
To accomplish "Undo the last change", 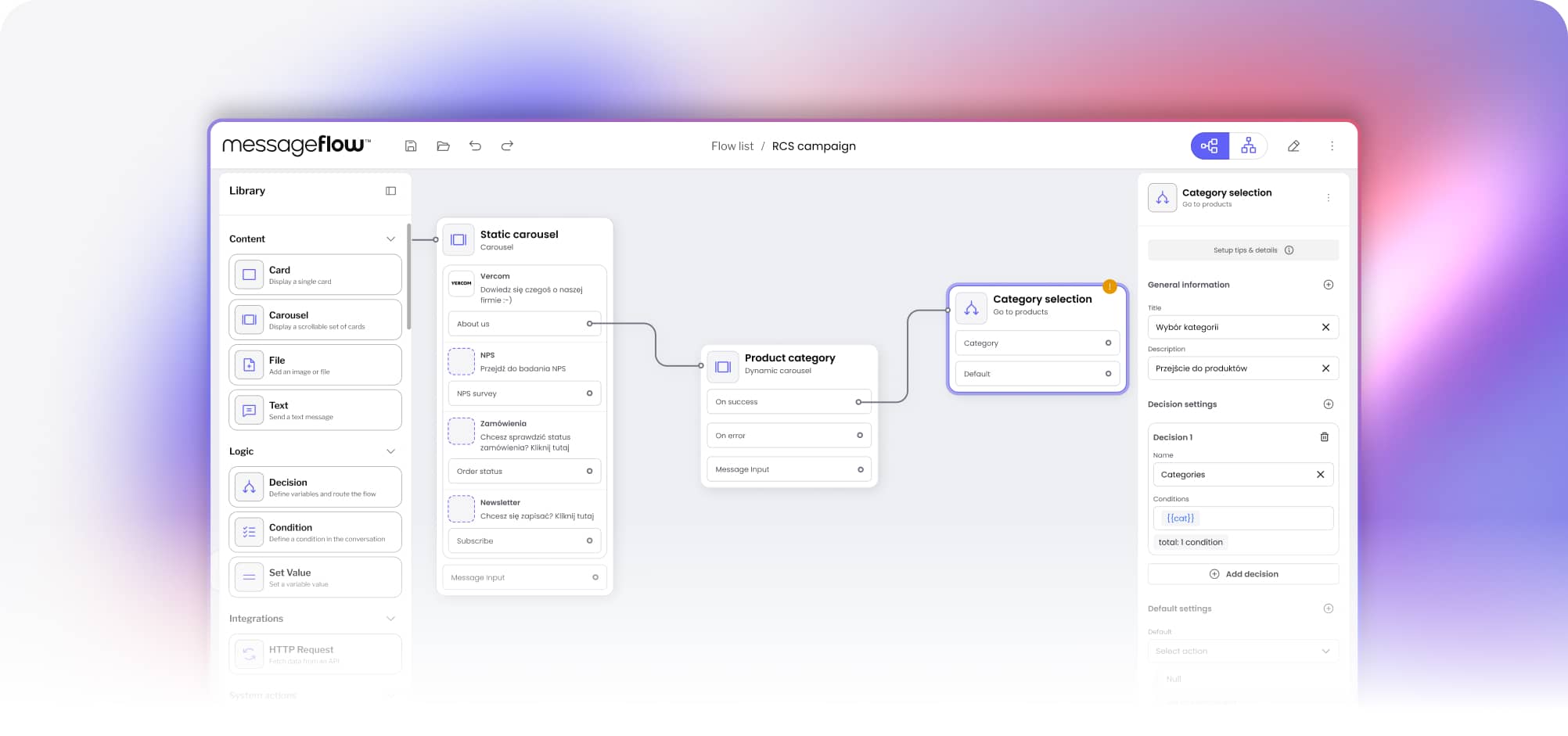I will point(475,145).
